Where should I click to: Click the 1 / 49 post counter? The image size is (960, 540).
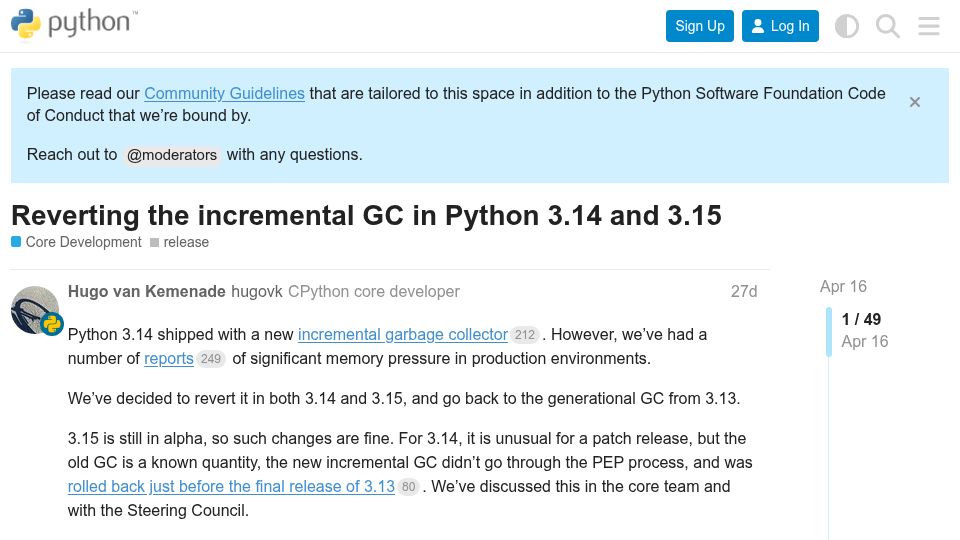click(861, 319)
